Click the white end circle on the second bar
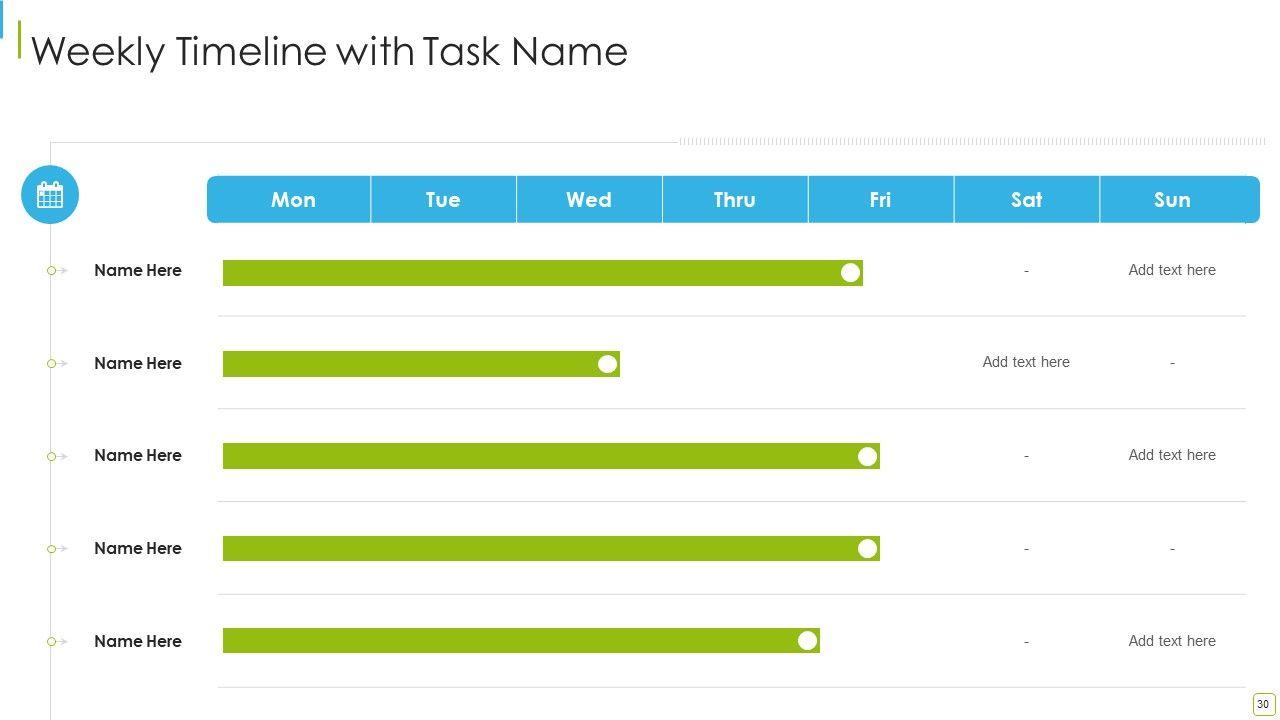Screen dimensions: 1280x720 point(607,364)
